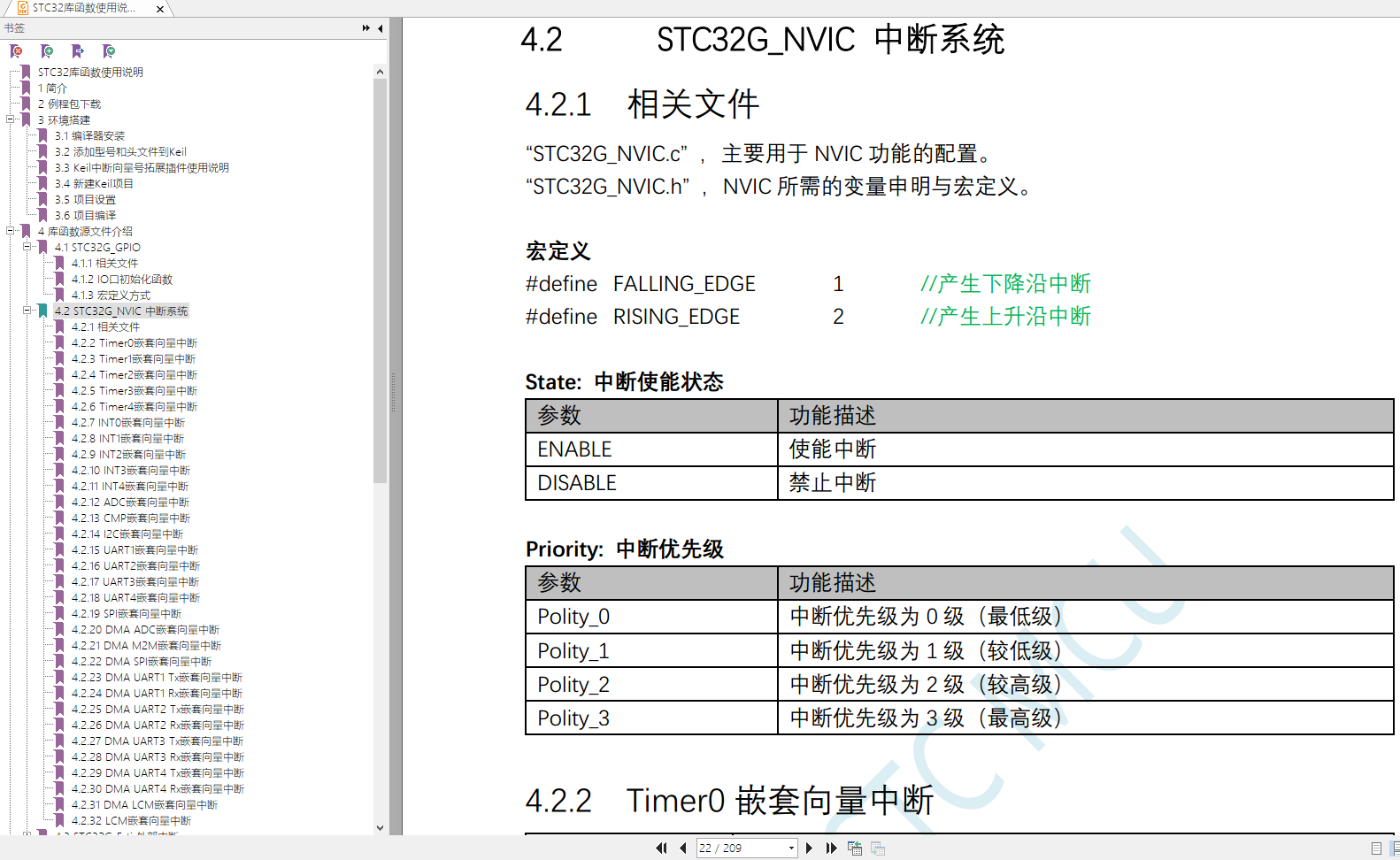Collapse the '3 环境搭建' bookmark node
The width and height of the screenshot is (1400, 860).
coord(11,119)
